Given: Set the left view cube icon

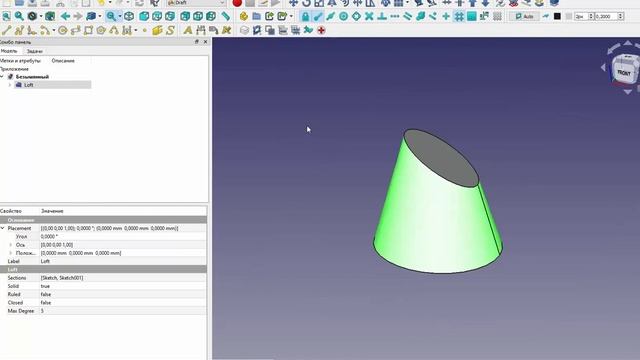Looking at the screenshot, I should click(x=211, y=16).
